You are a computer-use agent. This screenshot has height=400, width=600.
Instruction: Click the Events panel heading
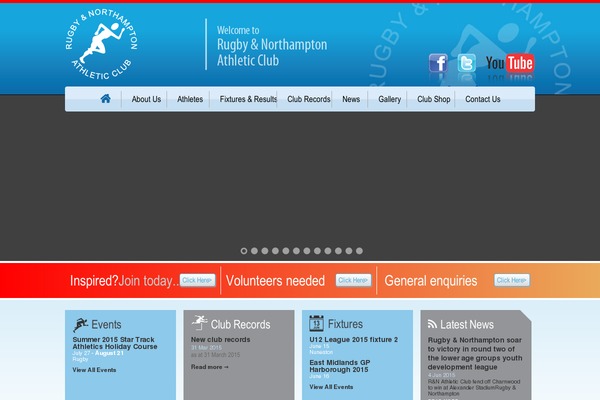point(106,325)
